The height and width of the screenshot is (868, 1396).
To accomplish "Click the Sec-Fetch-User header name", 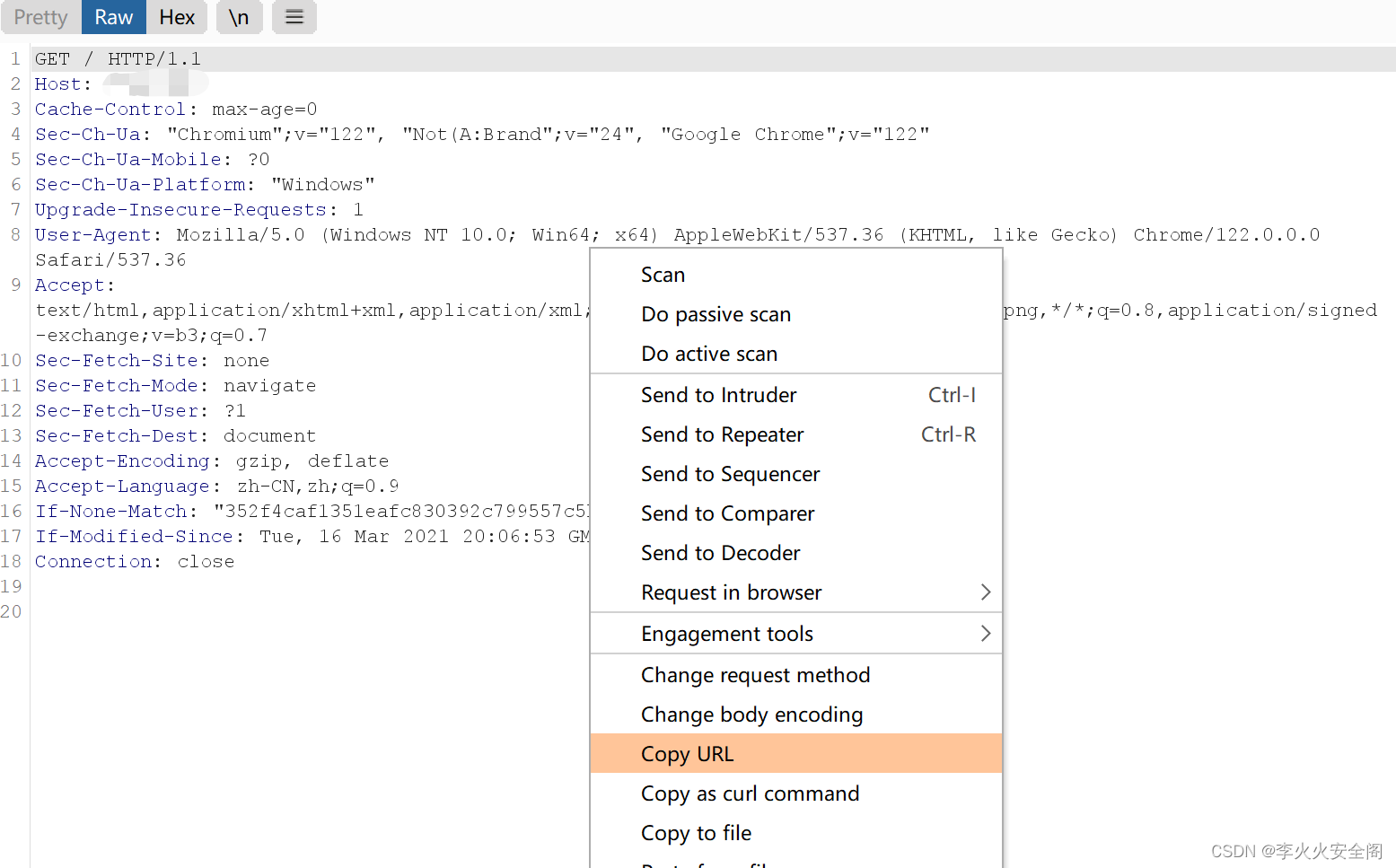I will (117, 411).
